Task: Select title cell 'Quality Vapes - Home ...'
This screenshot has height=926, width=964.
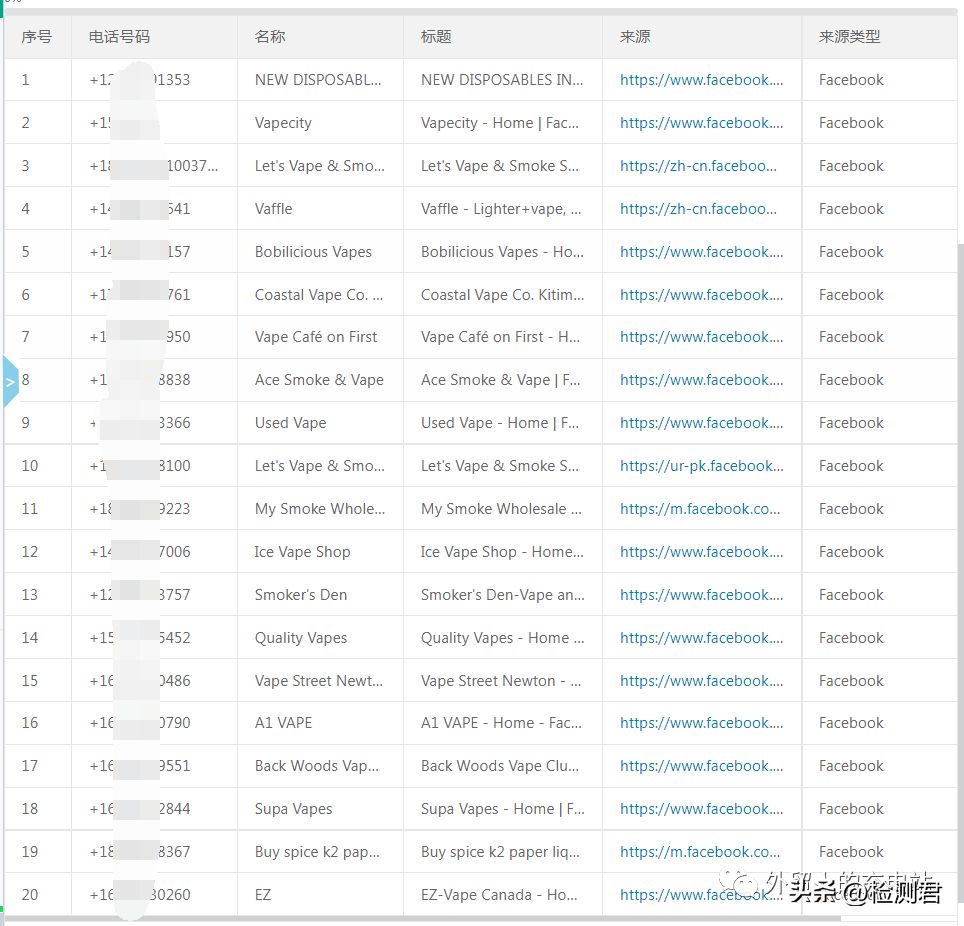Action: click(502, 638)
